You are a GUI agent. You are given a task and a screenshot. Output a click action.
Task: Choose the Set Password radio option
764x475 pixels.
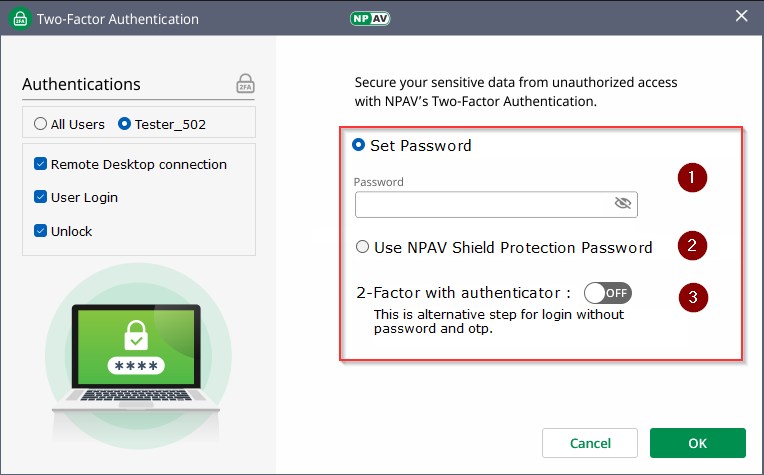[x=359, y=145]
